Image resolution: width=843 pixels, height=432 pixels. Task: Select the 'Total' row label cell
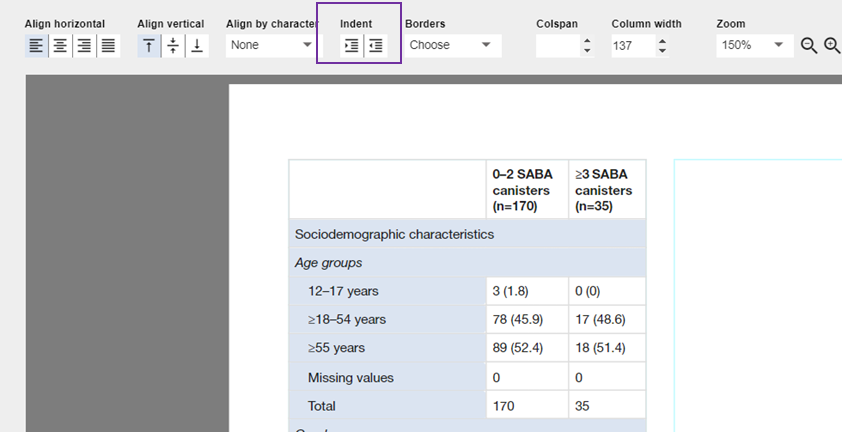coord(388,406)
